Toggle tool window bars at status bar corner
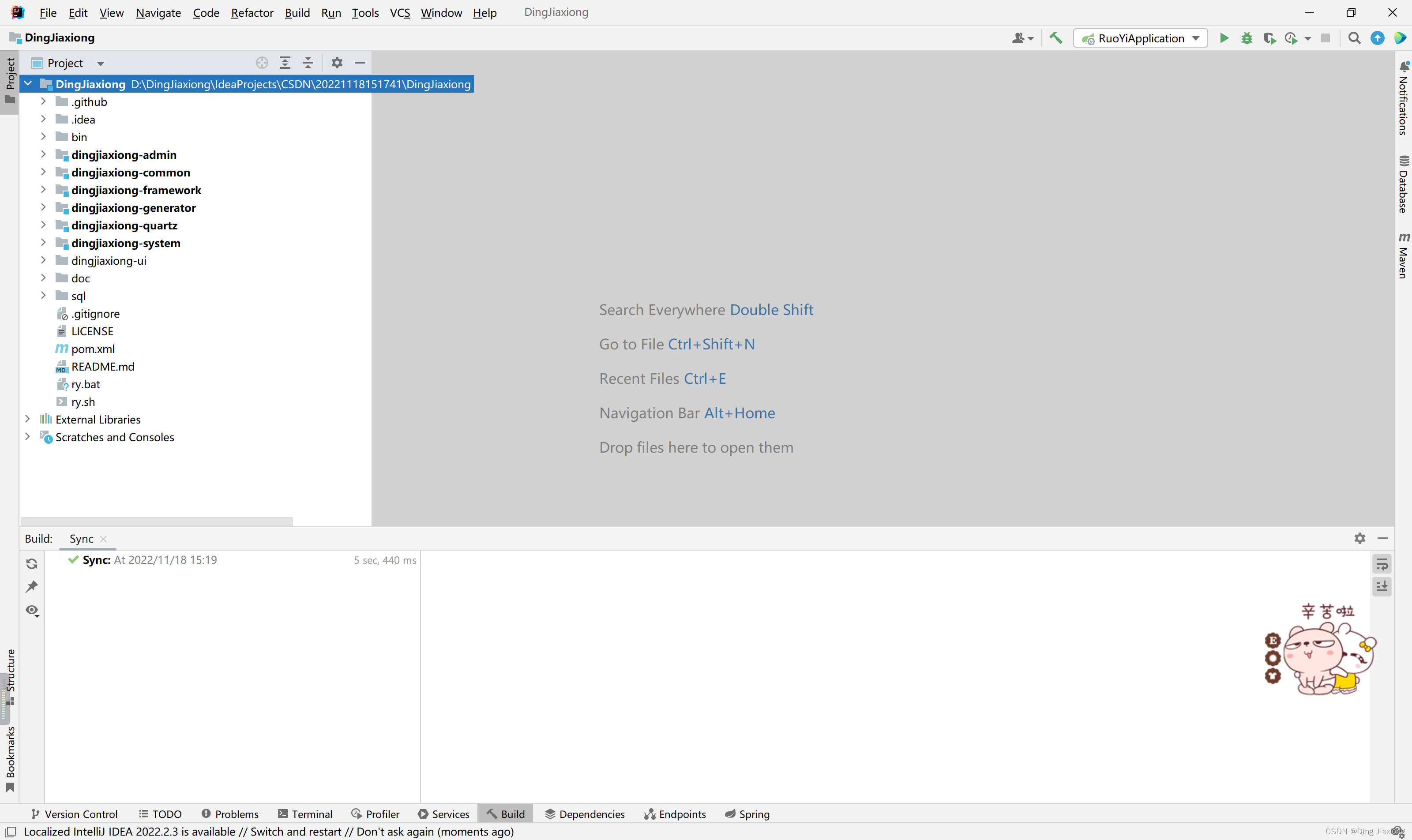The width and height of the screenshot is (1412, 840). (x=11, y=832)
